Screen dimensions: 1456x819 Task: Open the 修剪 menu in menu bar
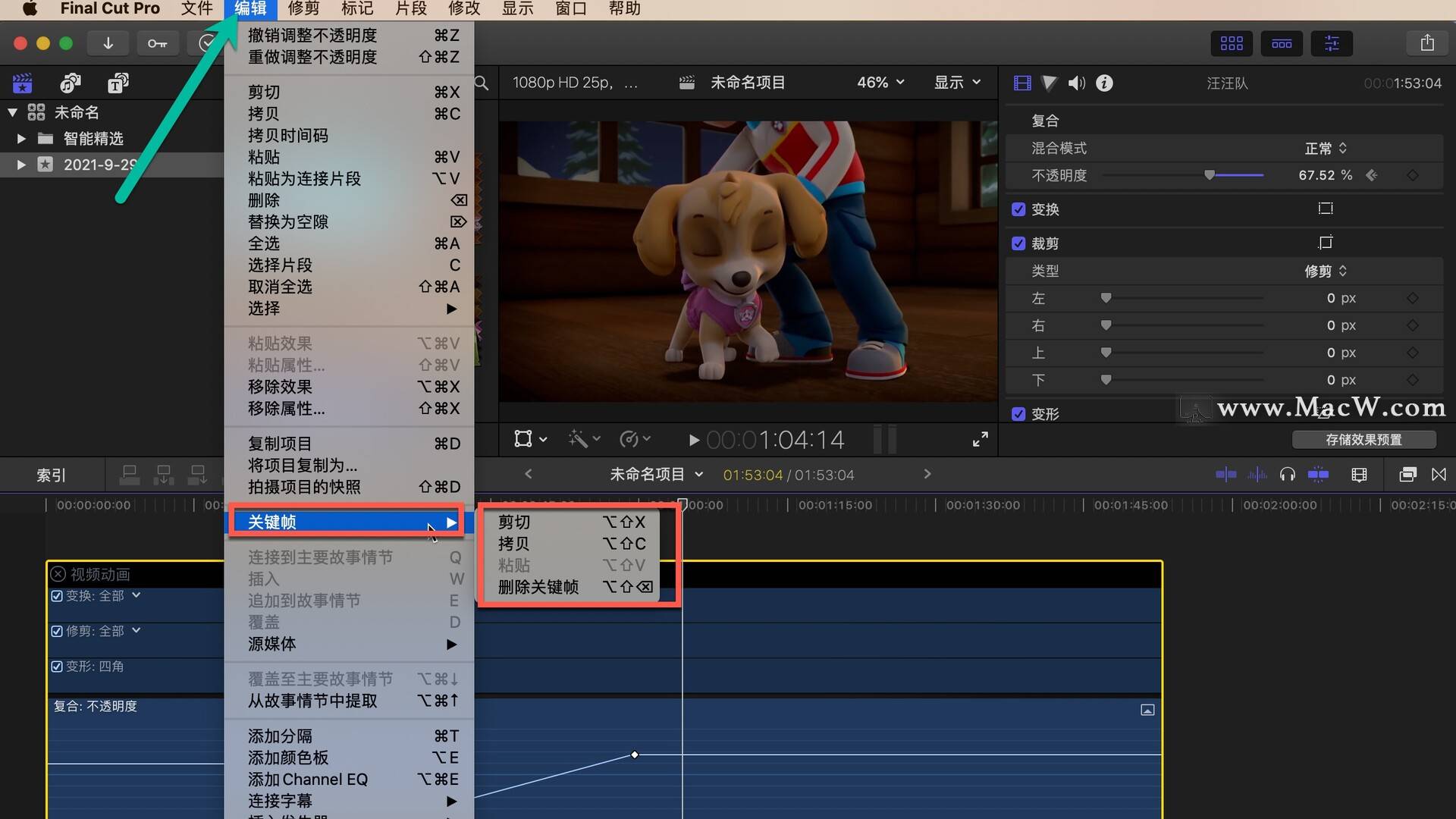tap(304, 9)
